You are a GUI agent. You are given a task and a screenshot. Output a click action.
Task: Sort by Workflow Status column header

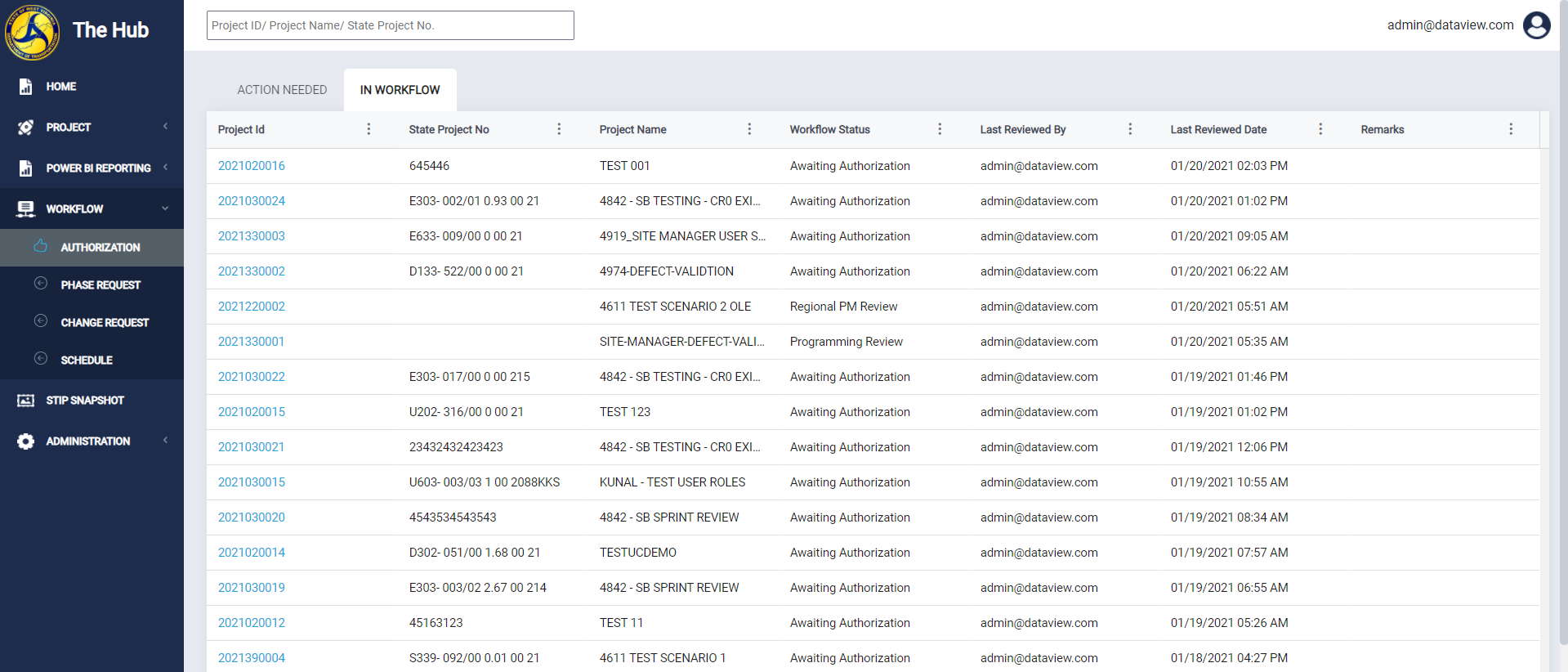(x=830, y=129)
